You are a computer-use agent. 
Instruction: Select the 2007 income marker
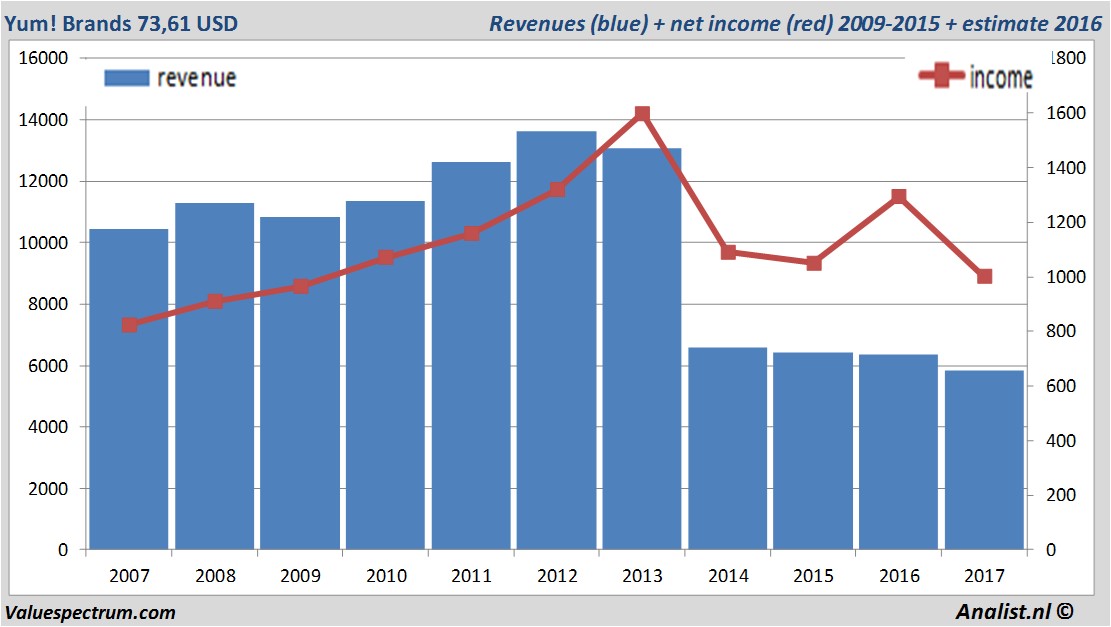130,325
